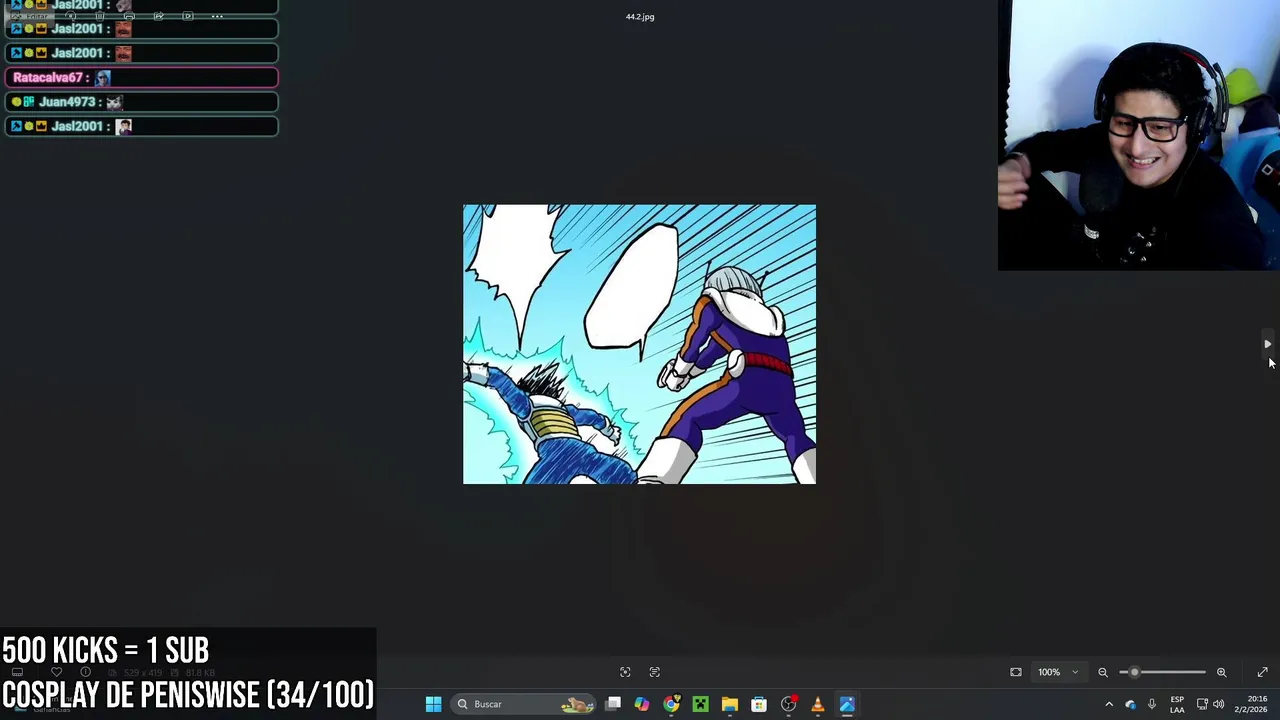Click Ratacalva67 chat message

pyautogui.click(x=141, y=77)
